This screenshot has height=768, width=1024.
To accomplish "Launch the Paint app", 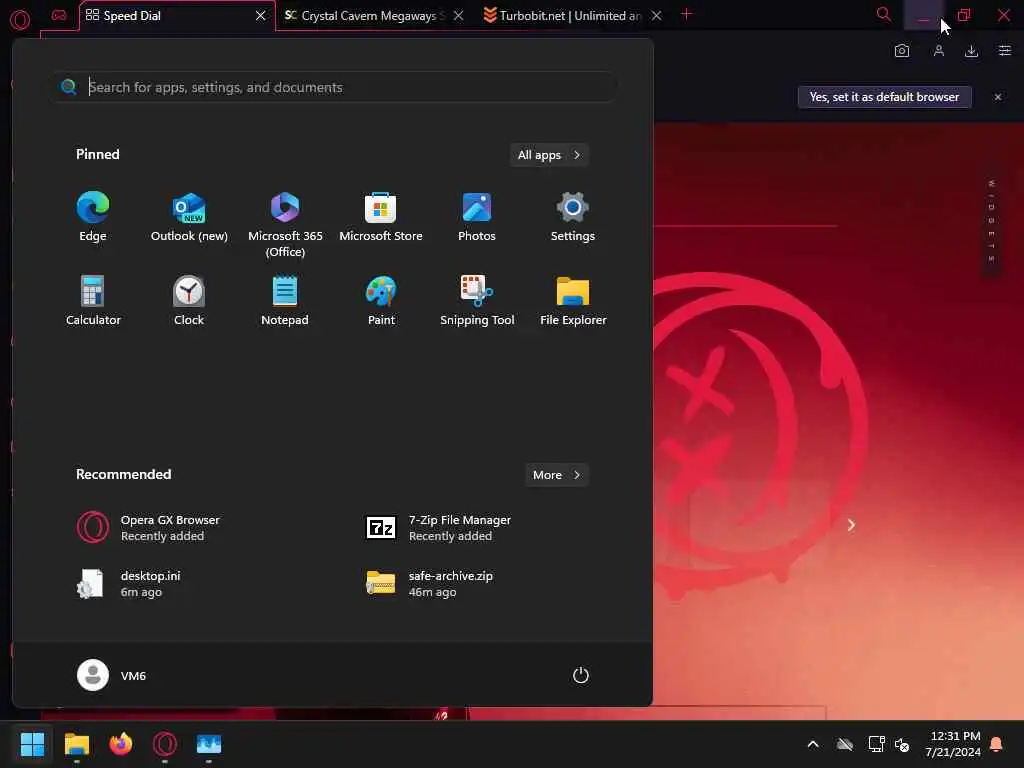I will point(381,301).
